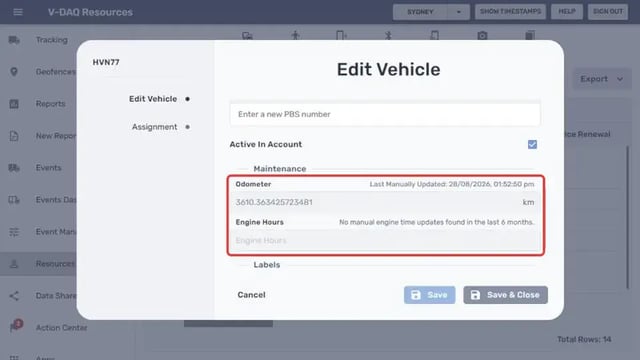Open Reports in the sidebar
640x360 pixels.
pos(50,104)
